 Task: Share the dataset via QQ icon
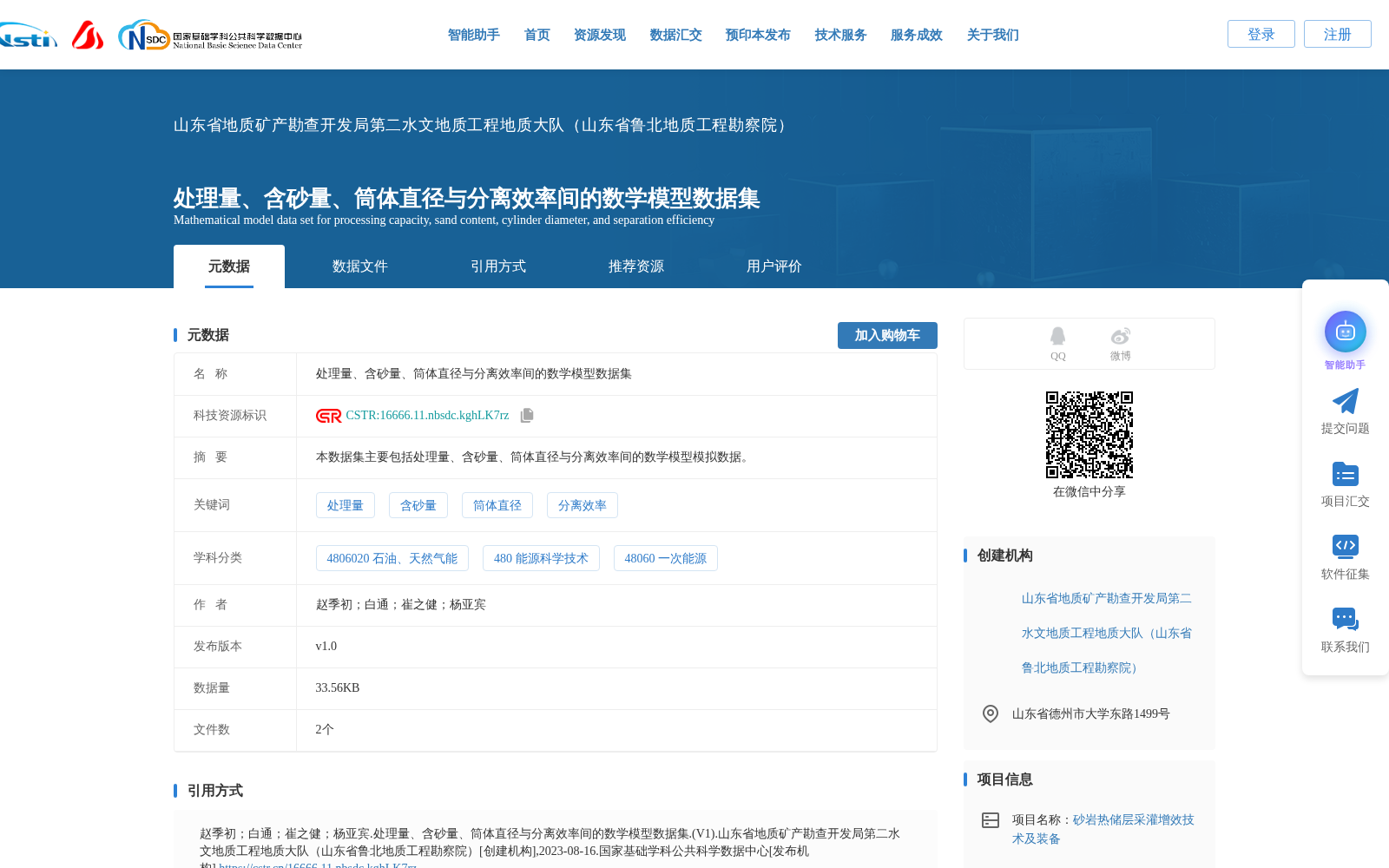click(x=1057, y=336)
